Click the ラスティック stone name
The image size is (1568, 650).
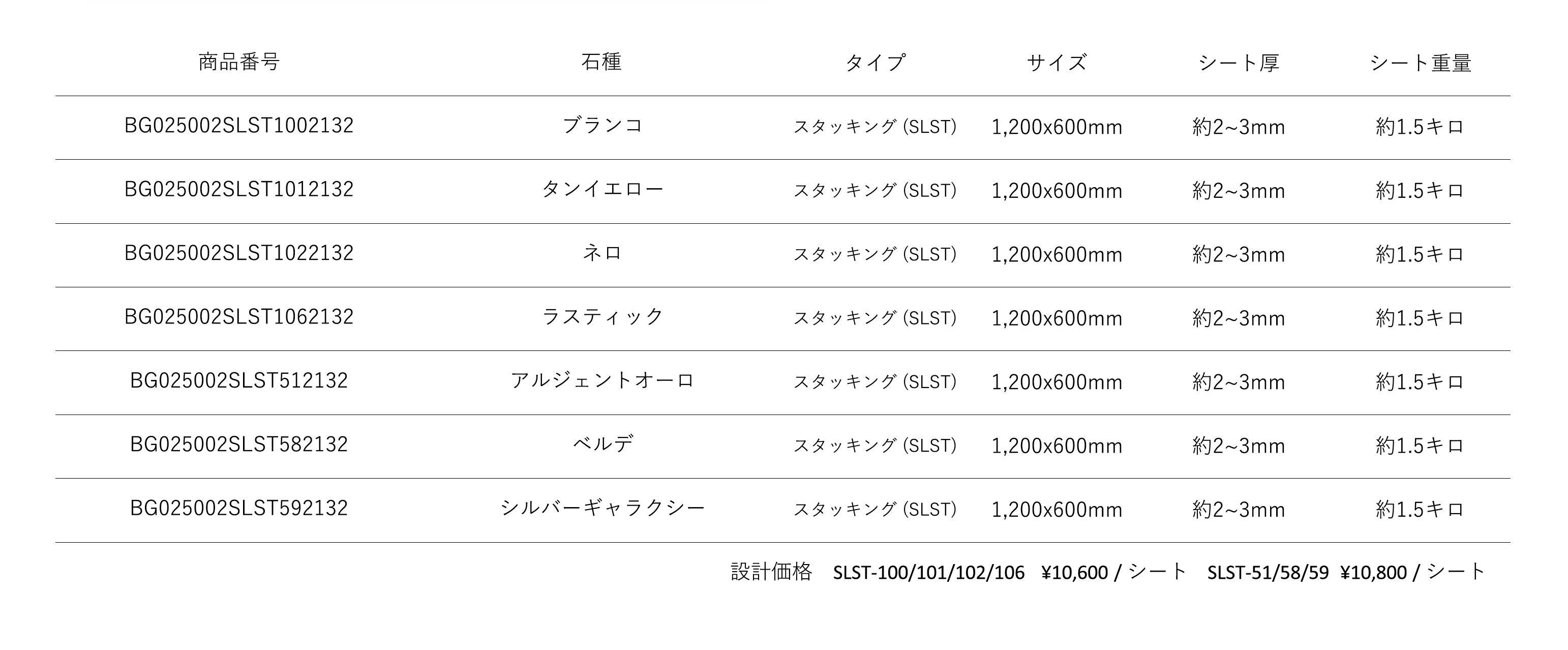click(602, 317)
